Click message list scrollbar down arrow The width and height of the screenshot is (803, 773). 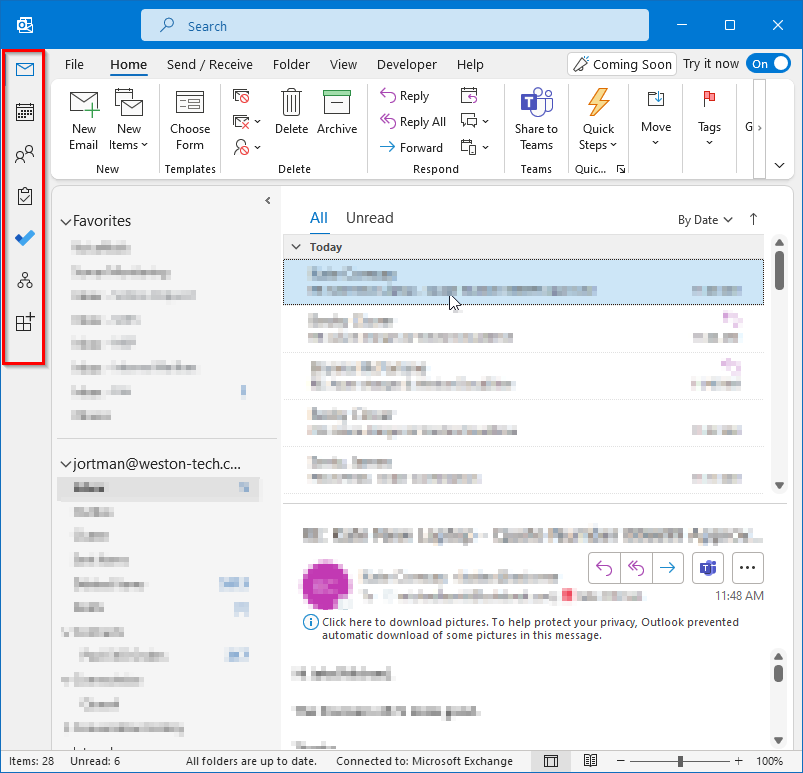click(779, 485)
